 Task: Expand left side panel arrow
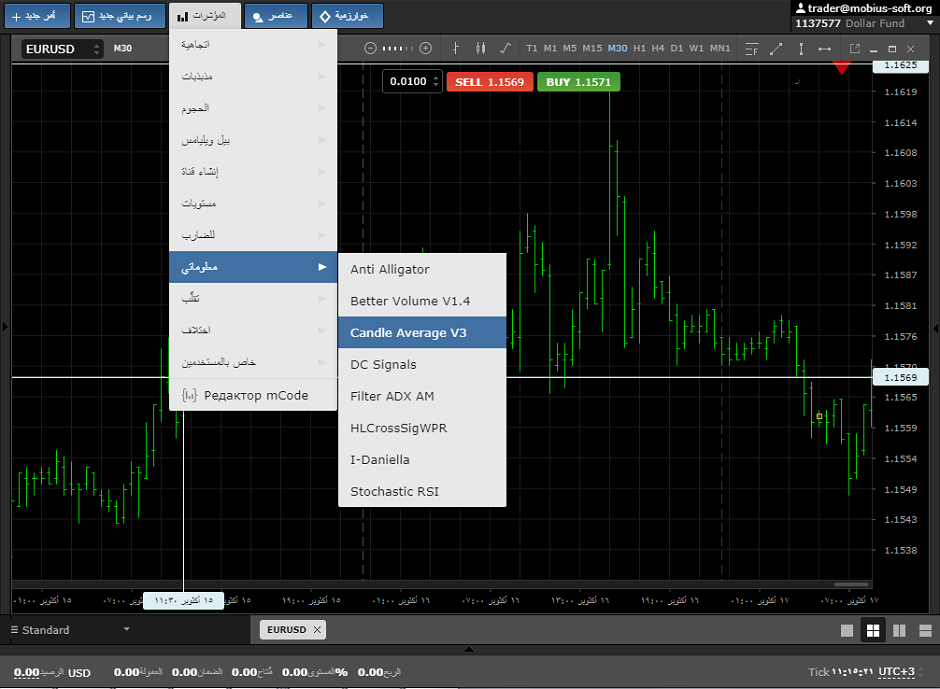tap(5, 327)
